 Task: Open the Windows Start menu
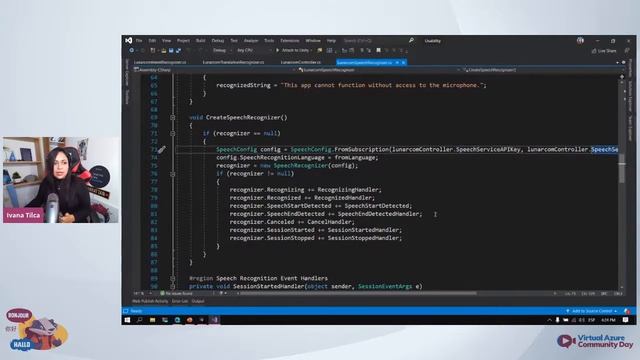click(127, 320)
